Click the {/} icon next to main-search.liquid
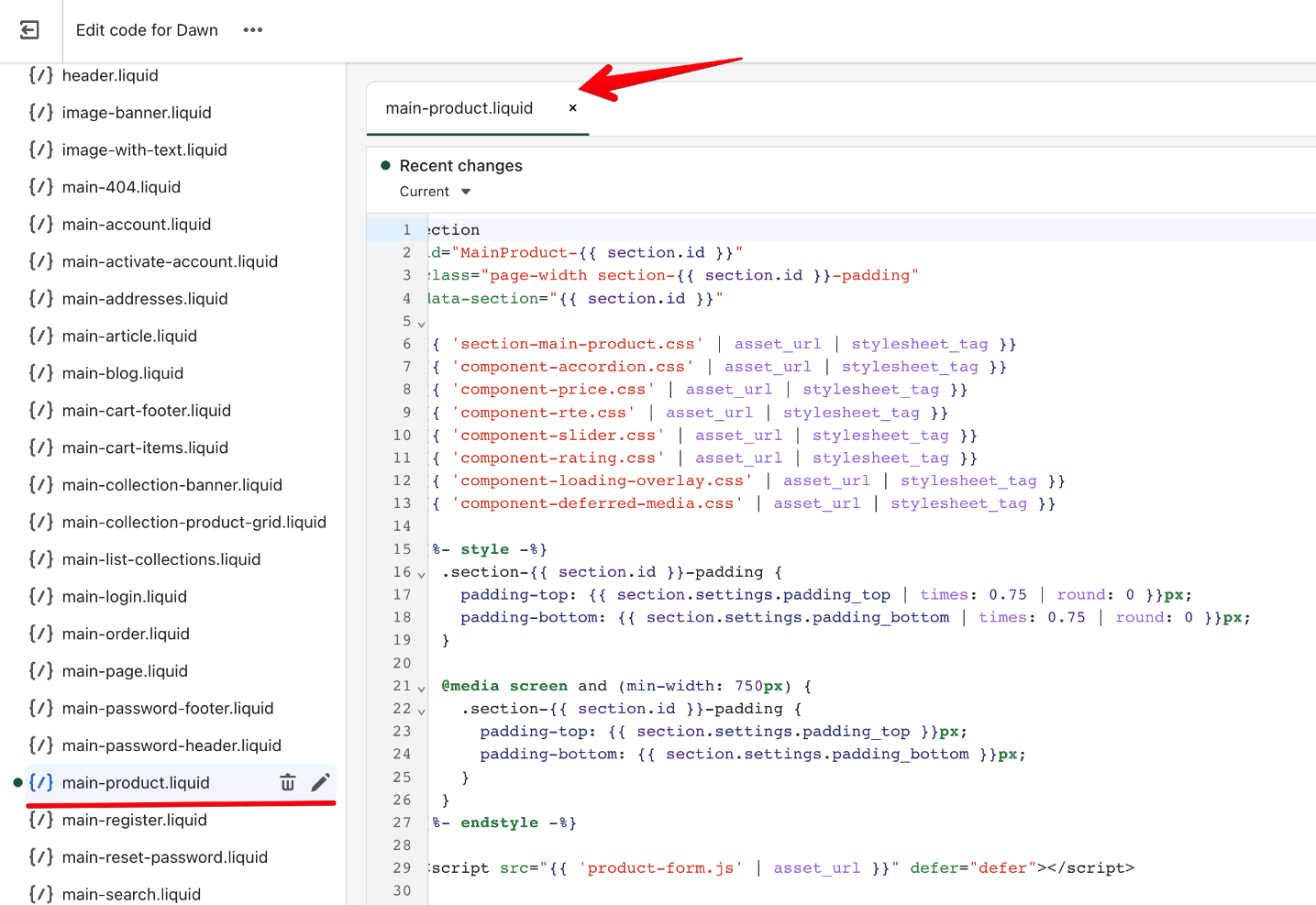The width and height of the screenshot is (1316, 905). tap(39, 894)
